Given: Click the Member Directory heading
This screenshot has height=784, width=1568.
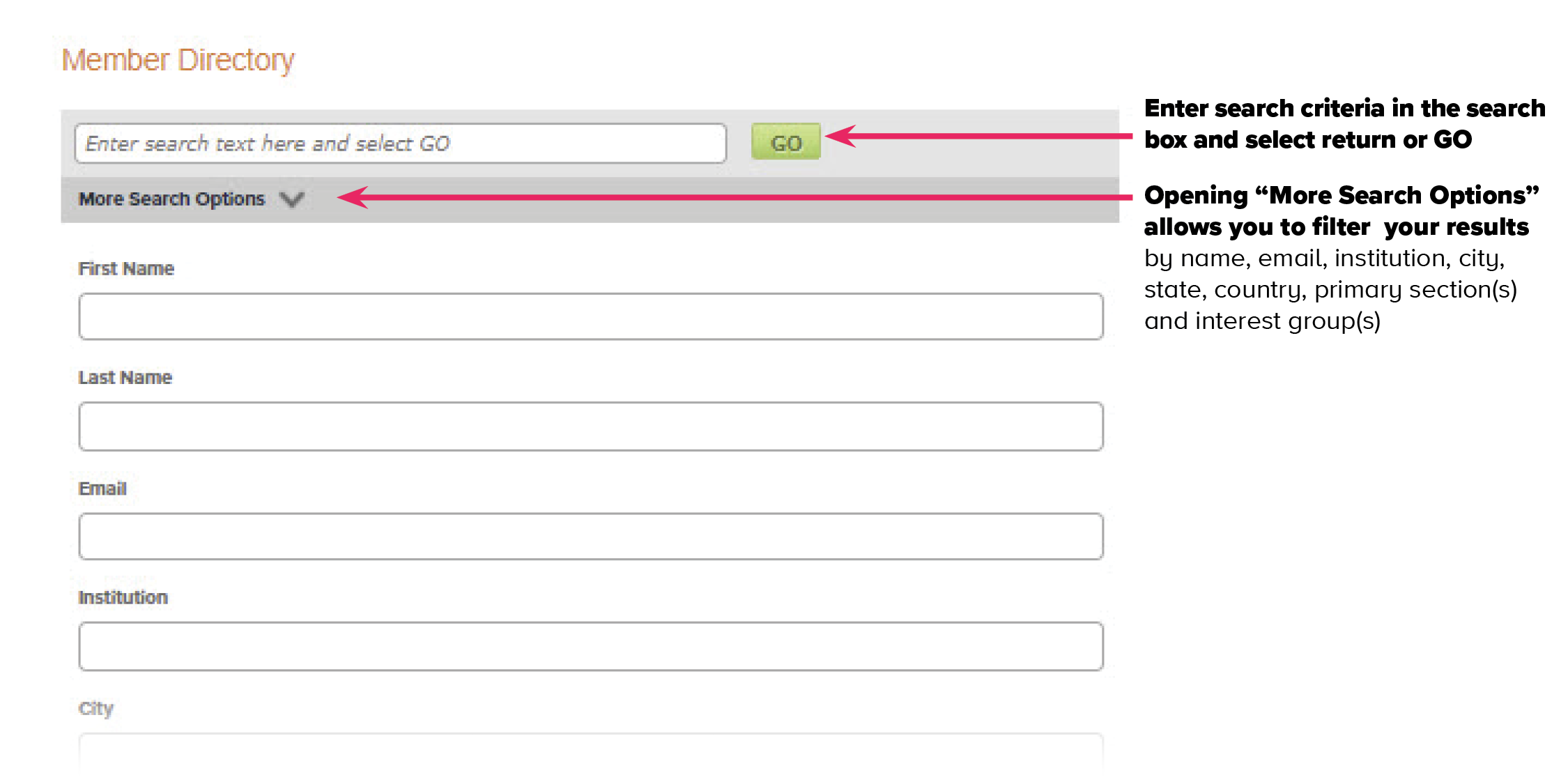Looking at the screenshot, I should (x=178, y=60).
